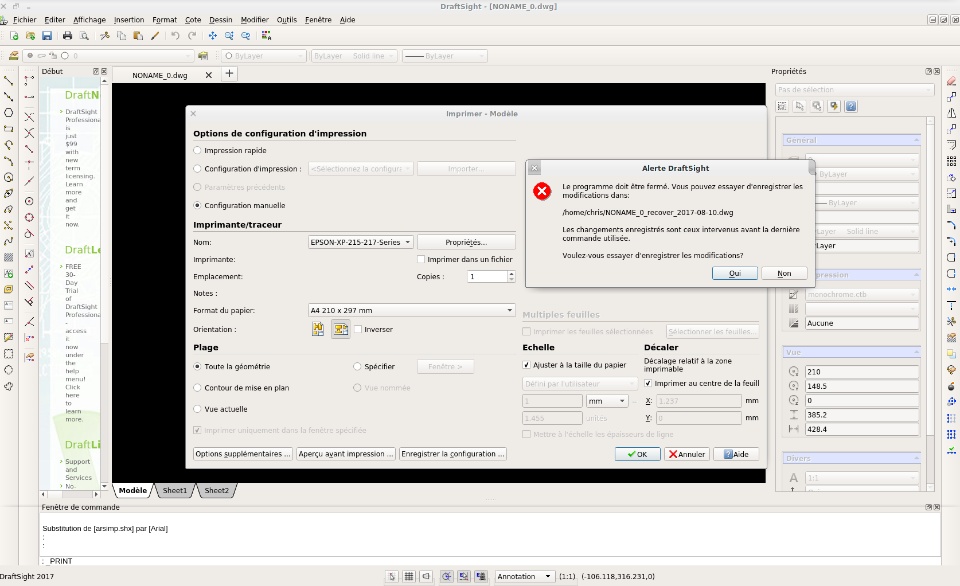The image size is (960, 586).
Task: Click the Options supplémentaires button
Action: [242, 454]
